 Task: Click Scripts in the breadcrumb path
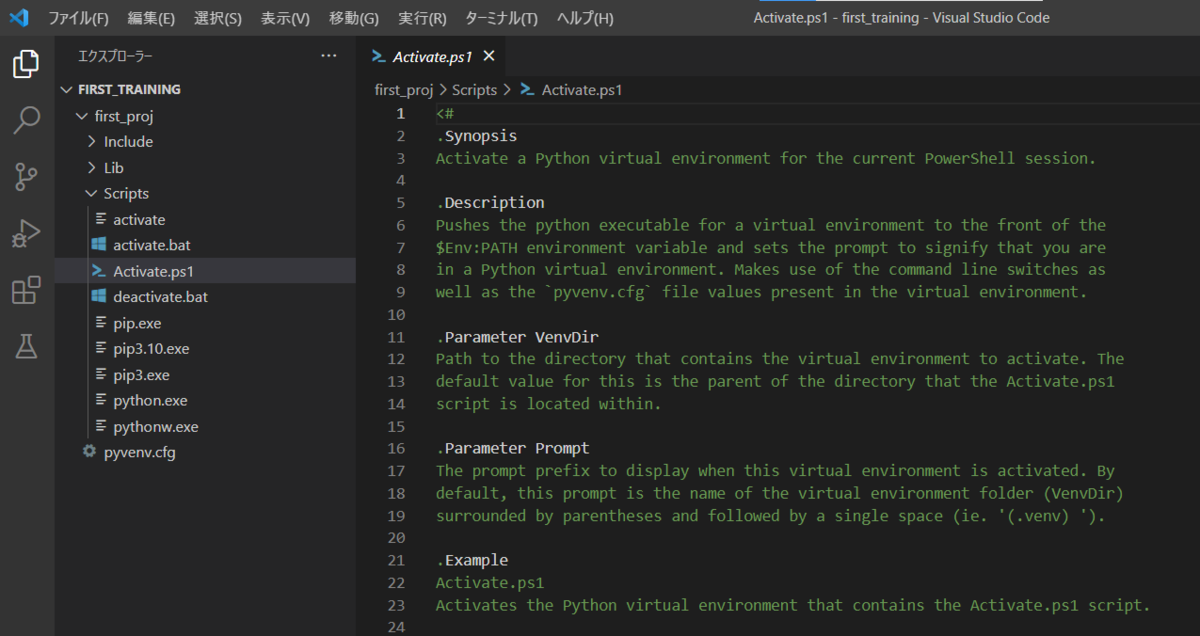[474, 90]
